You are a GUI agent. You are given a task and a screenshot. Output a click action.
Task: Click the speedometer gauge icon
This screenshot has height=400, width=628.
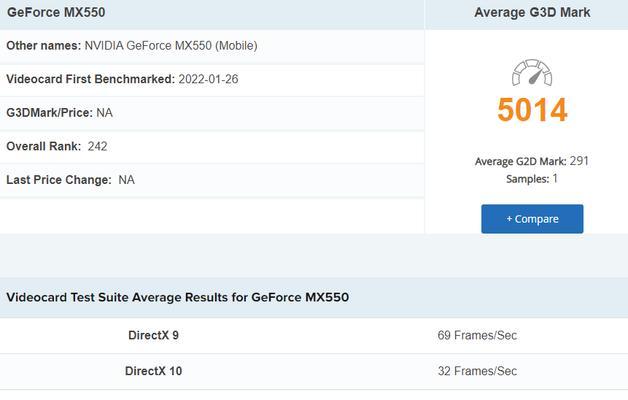[x=532, y=72]
